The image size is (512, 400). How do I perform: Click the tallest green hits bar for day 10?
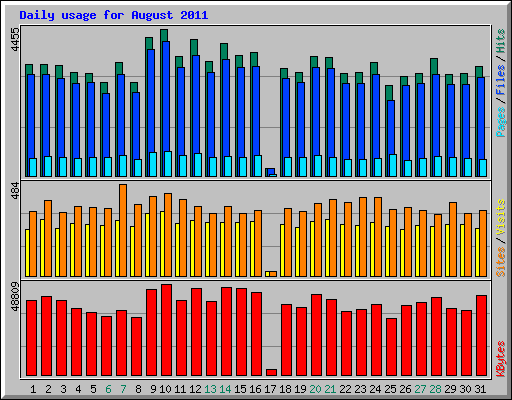click(x=164, y=35)
